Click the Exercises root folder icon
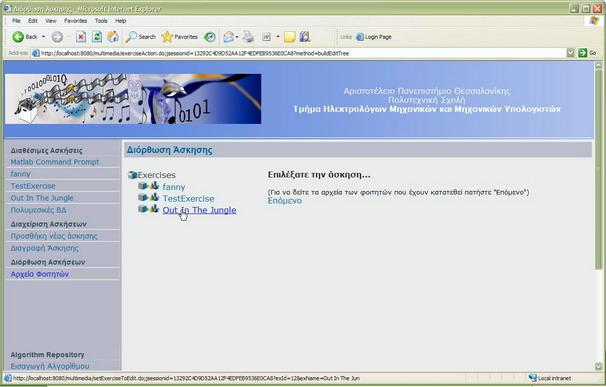Viewport: 606px width, 387px height. [x=133, y=175]
